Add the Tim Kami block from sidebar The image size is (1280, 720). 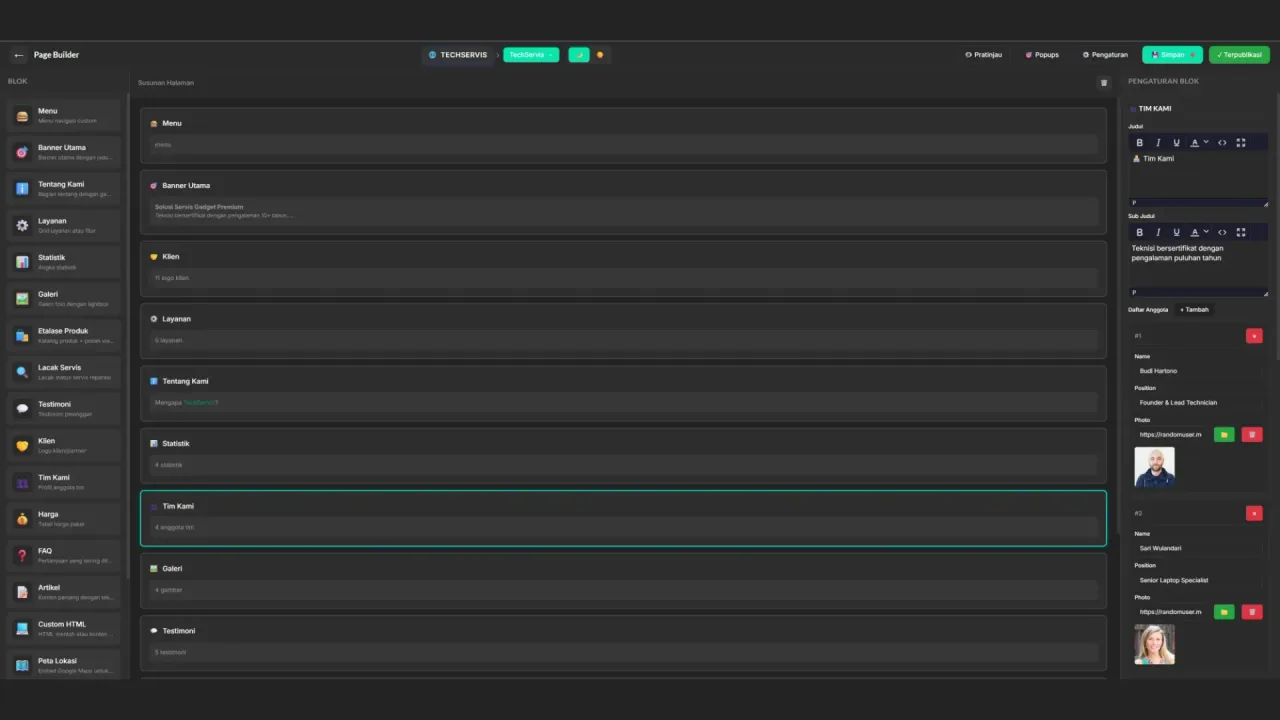64,482
